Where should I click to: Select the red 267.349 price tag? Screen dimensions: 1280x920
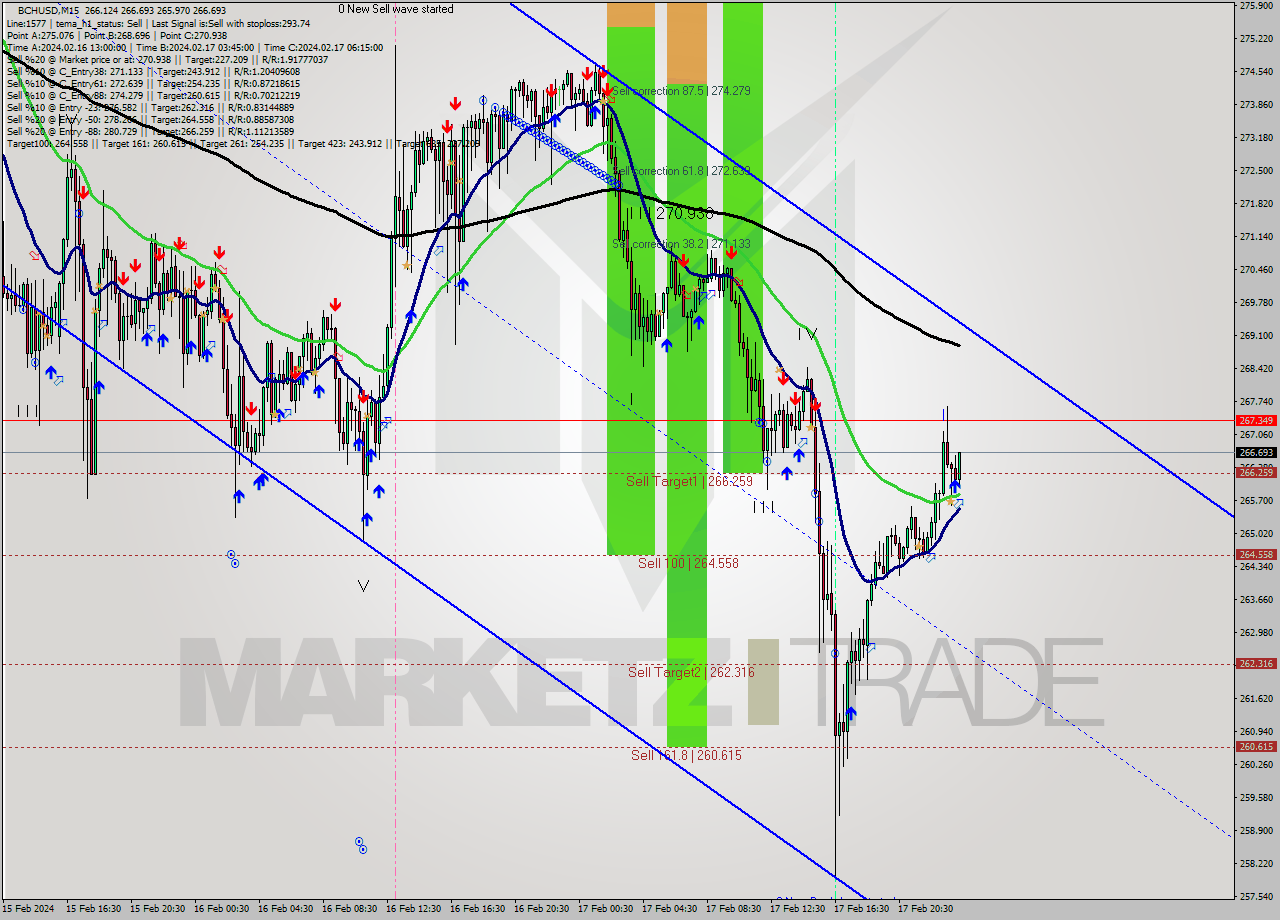pyautogui.click(x=1256, y=421)
